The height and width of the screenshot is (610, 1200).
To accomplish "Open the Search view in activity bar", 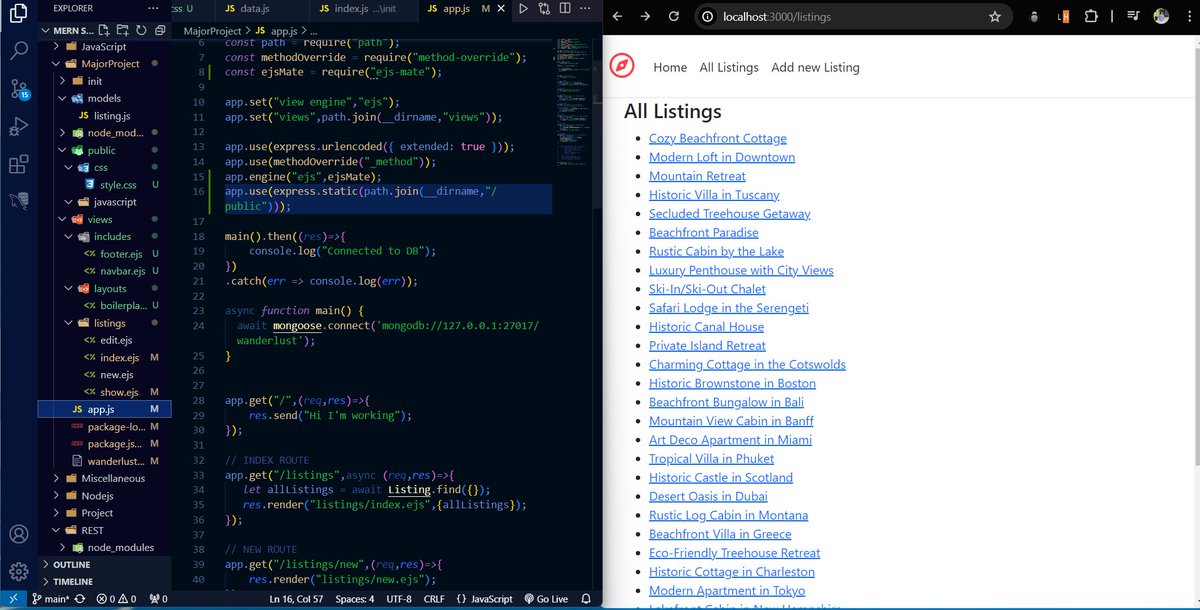I will [x=18, y=50].
